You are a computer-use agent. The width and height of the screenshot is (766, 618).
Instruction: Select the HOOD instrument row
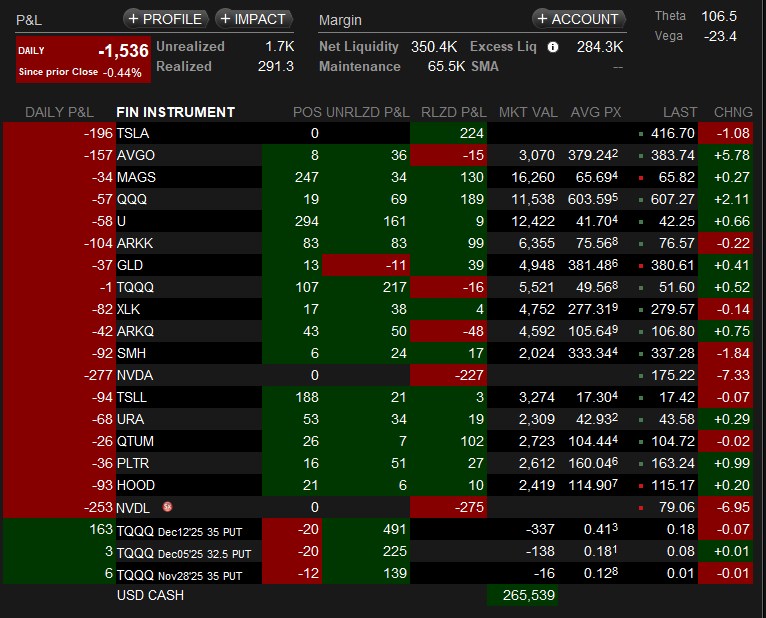(x=378, y=485)
